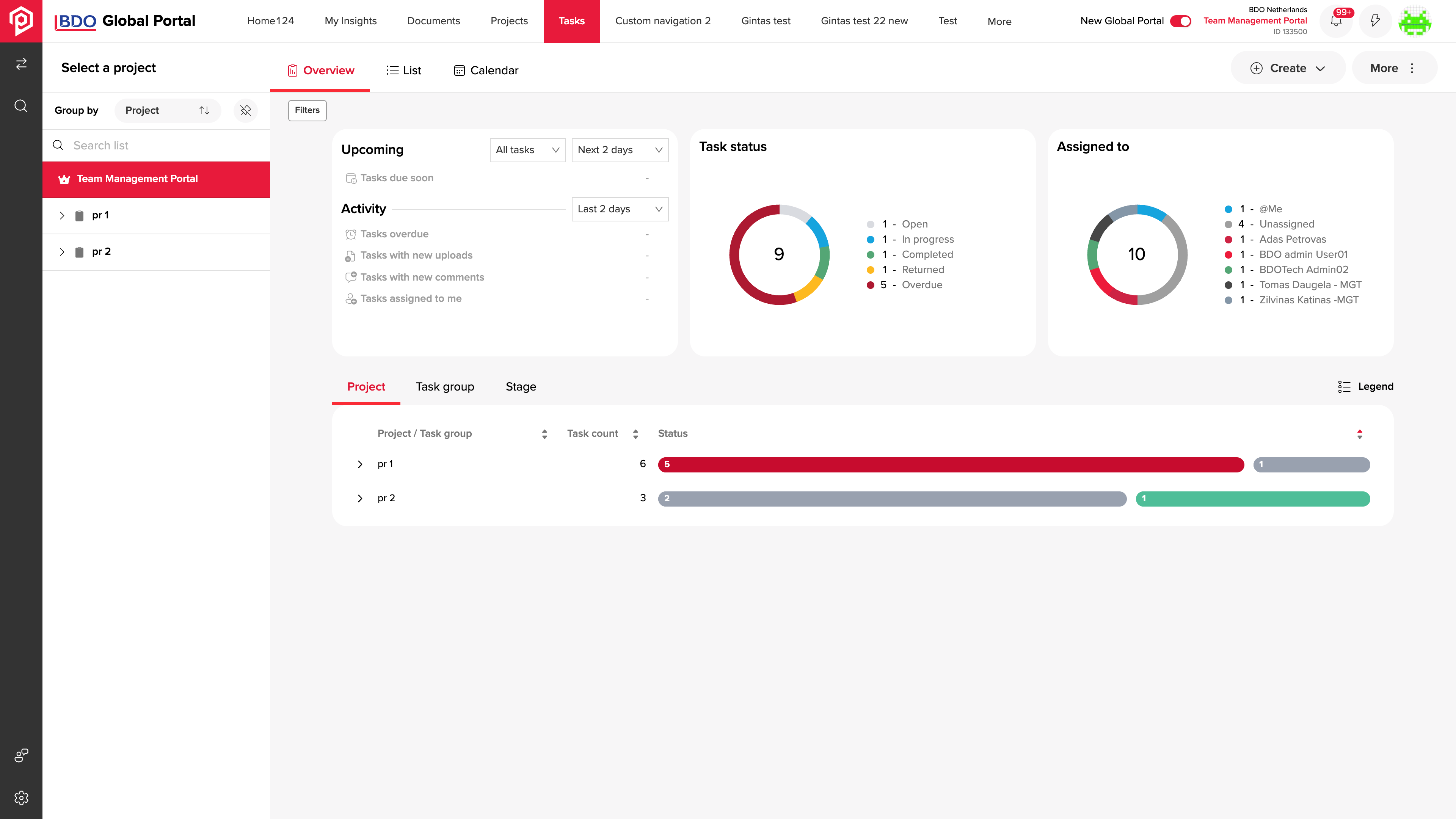The height and width of the screenshot is (819, 1456).
Task: Click the Tasks overdue clock icon
Action: click(x=351, y=234)
